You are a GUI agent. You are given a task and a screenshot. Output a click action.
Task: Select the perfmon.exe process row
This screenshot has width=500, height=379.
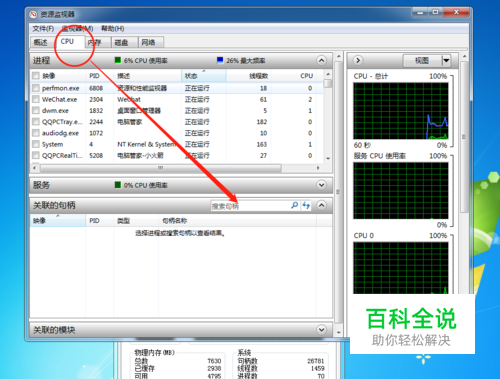point(177,88)
